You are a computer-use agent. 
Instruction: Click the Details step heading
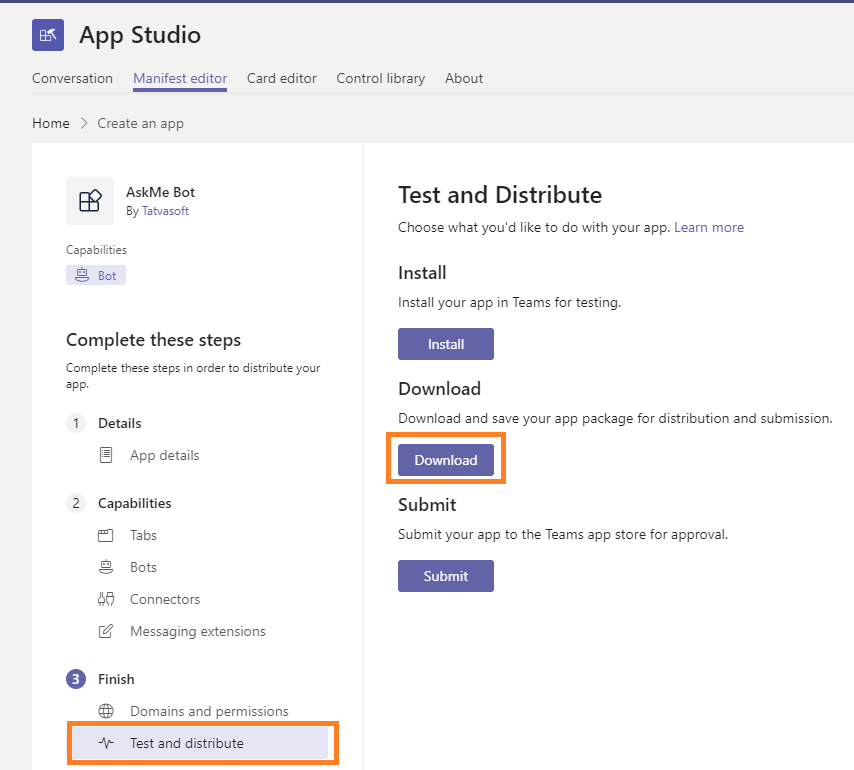click(x=119, y=423)
